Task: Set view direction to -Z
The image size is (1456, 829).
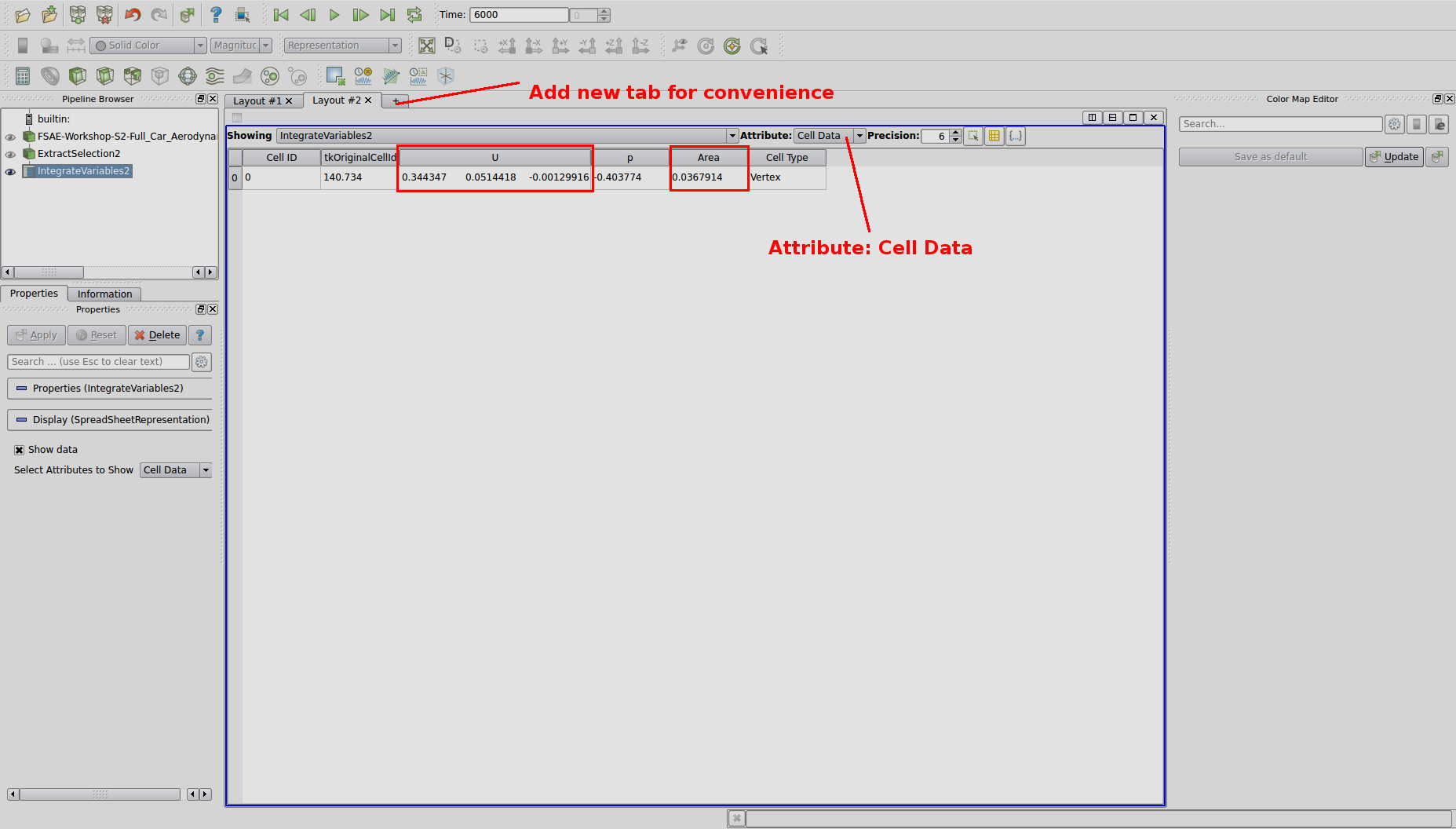Action: (x=640, y=46)
